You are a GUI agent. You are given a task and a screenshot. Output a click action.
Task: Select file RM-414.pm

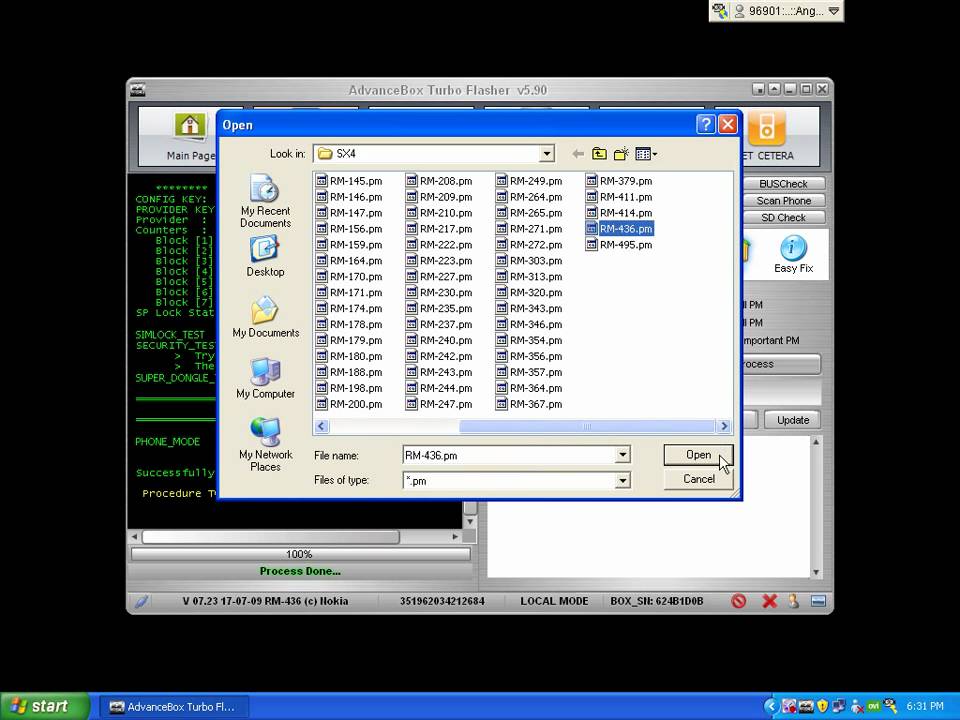click(619, 213)
